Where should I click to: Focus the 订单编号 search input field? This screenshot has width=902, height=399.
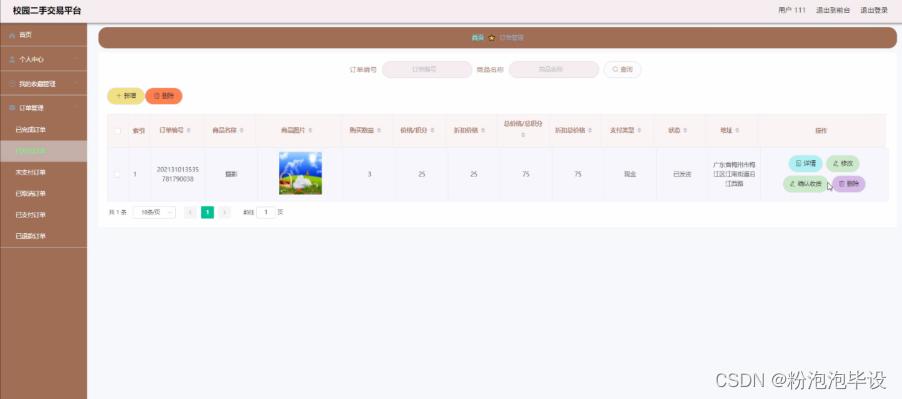point(427,70)
